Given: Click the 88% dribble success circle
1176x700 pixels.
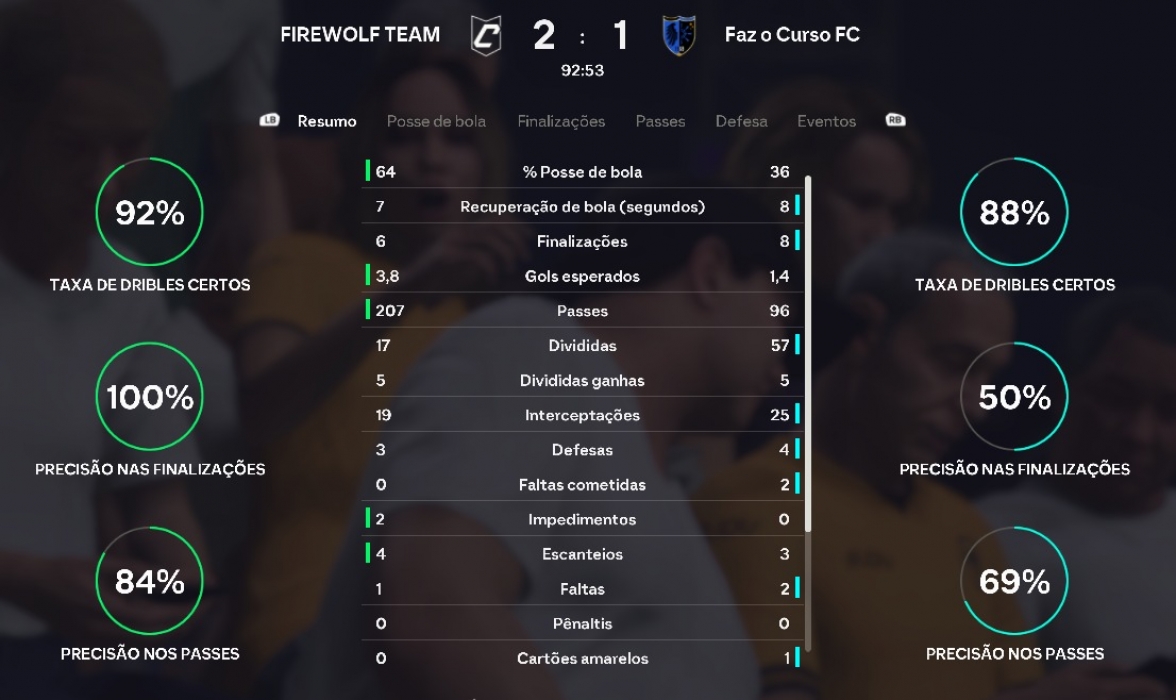Looking at the screenshot, I should (x=1014, y=213).
